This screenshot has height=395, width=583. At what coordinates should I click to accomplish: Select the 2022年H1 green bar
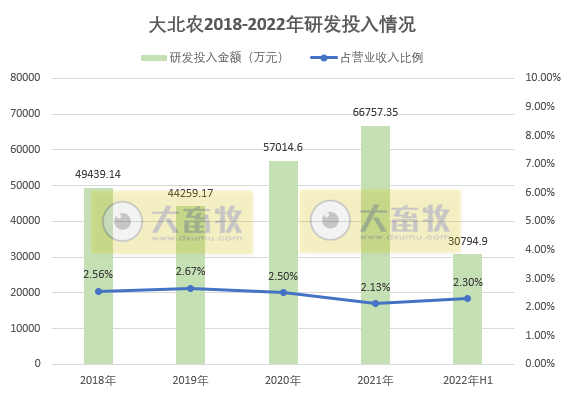(467, 309)
